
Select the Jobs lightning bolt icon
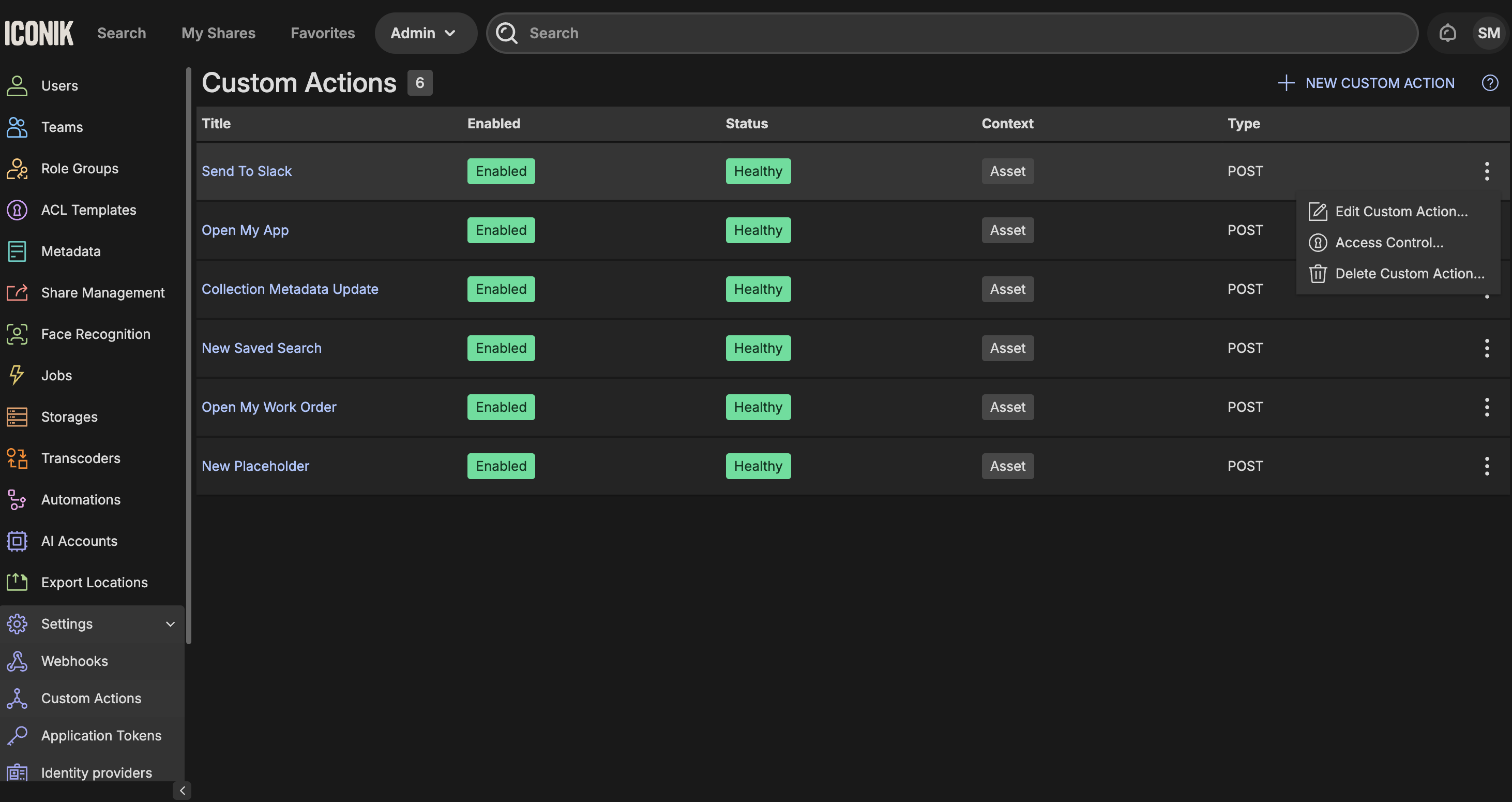pyautogui.click(x=17, y=375)
